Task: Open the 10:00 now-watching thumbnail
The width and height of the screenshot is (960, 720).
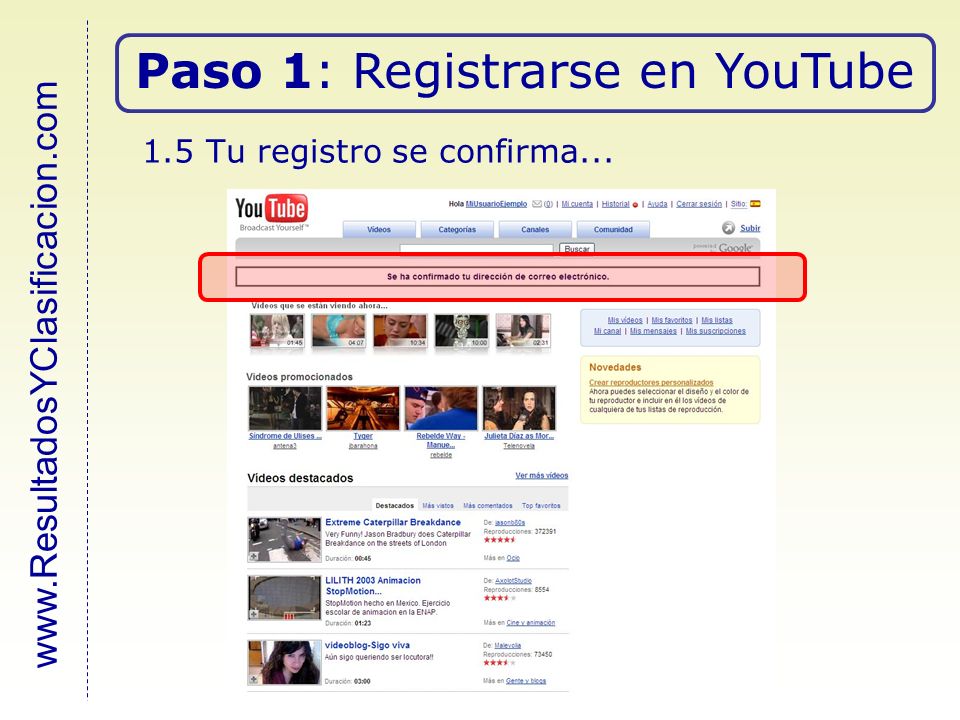Action: click(x=462, y=331)
